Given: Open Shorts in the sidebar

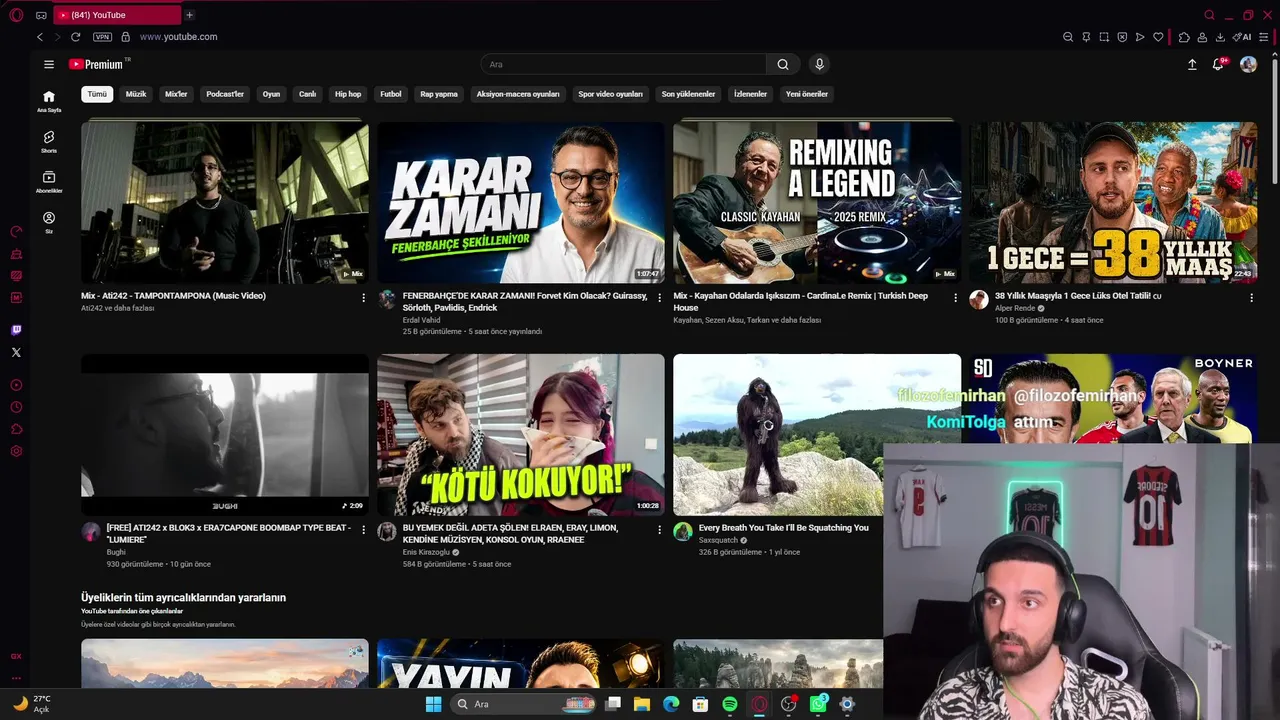Looking at the screenshot, I should point(49,141).
